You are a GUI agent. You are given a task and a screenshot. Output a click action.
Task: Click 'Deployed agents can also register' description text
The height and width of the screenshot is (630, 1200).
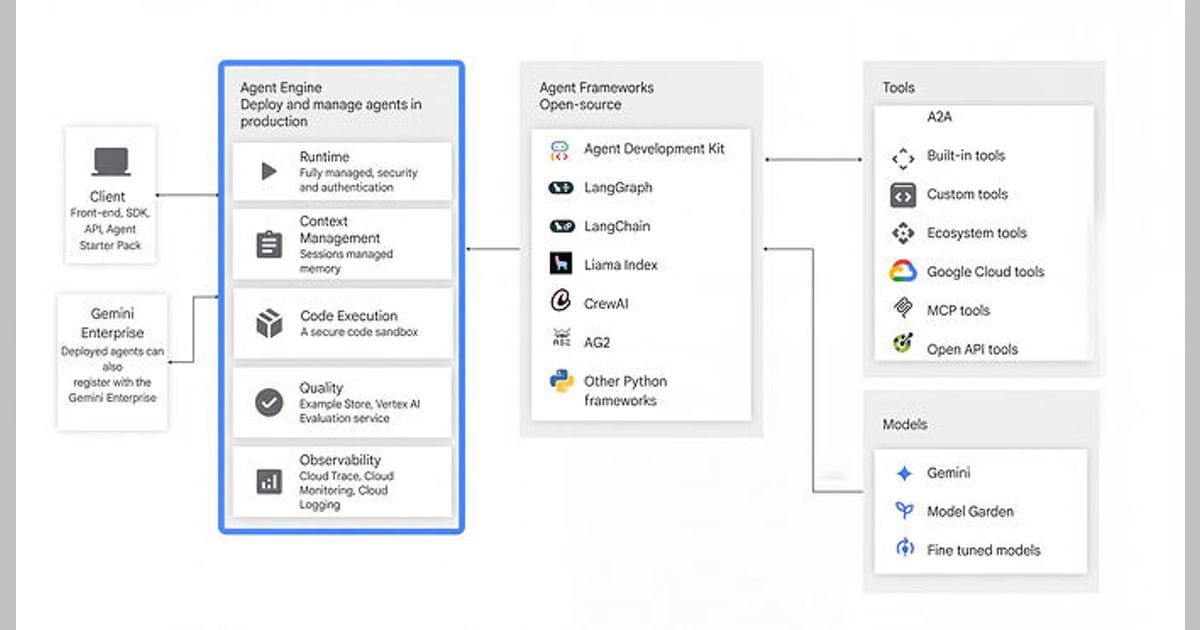tap(110, 375)
